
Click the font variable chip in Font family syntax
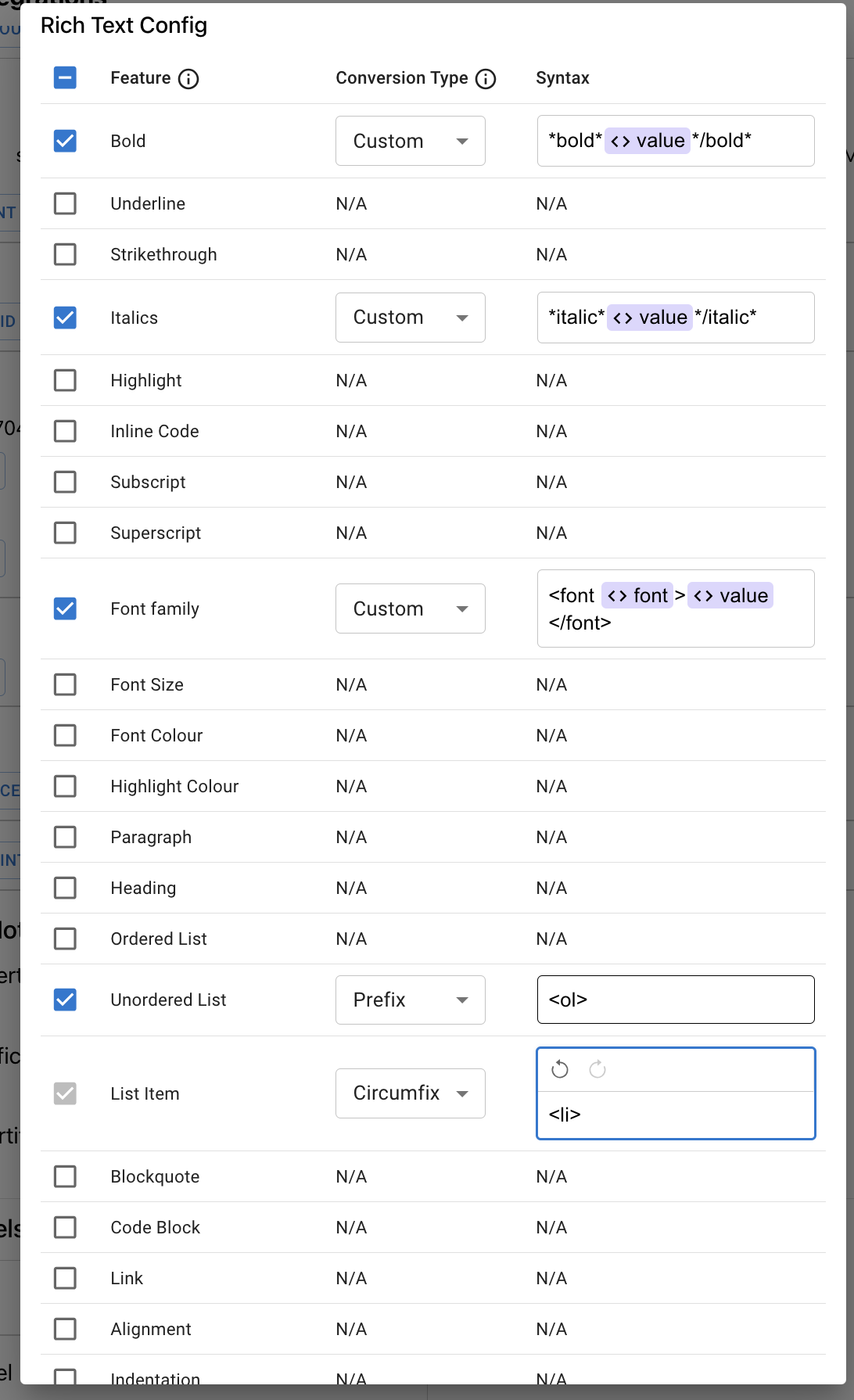[637, 596]
